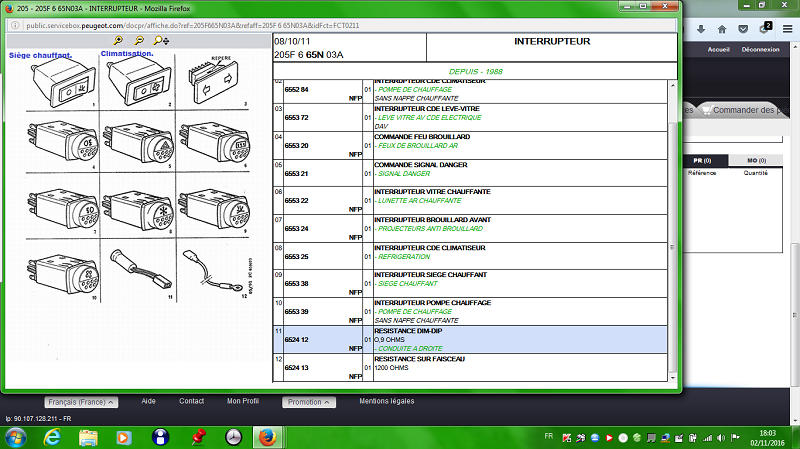800x449 pixels.
Task: Launch the media player taskbar icon
Action: coord(123,437)
